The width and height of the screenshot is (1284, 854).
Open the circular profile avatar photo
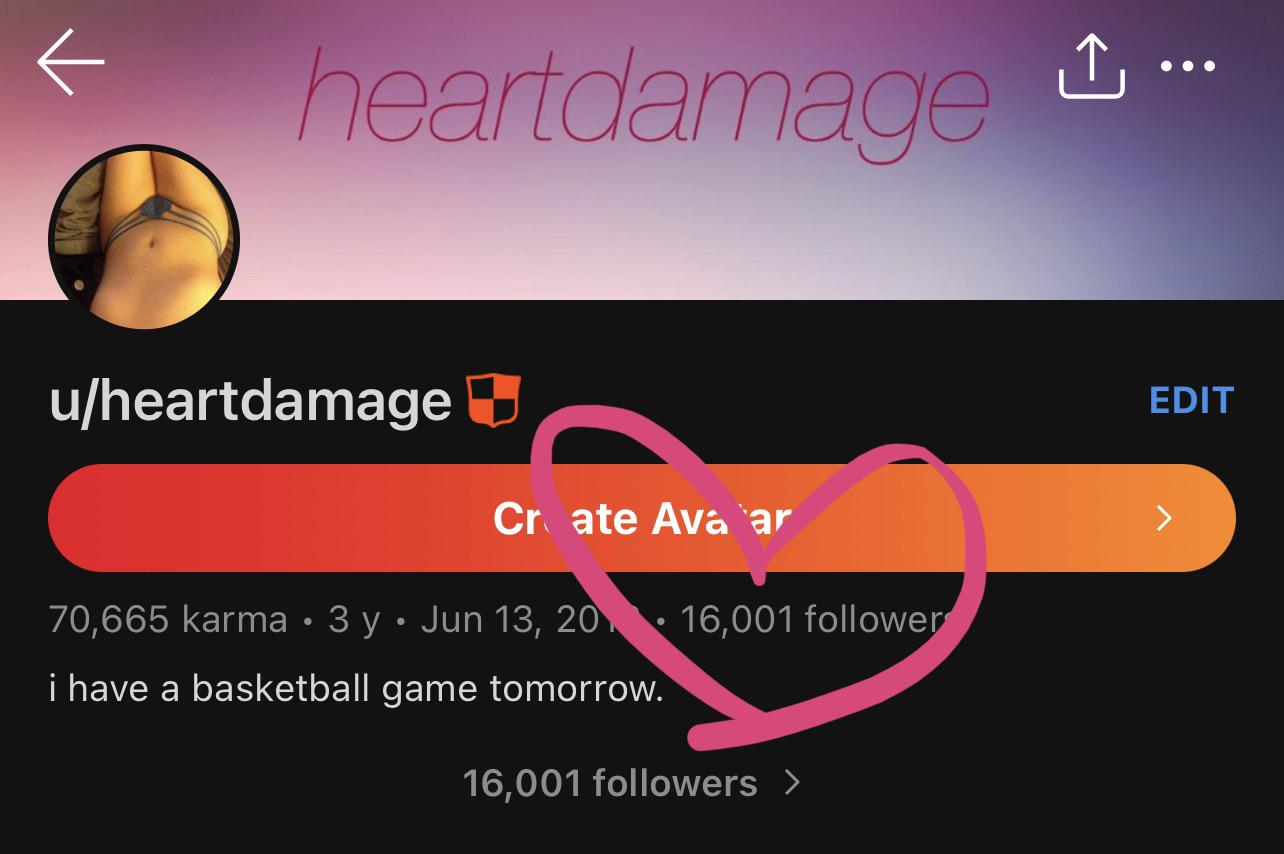[144, 237]
